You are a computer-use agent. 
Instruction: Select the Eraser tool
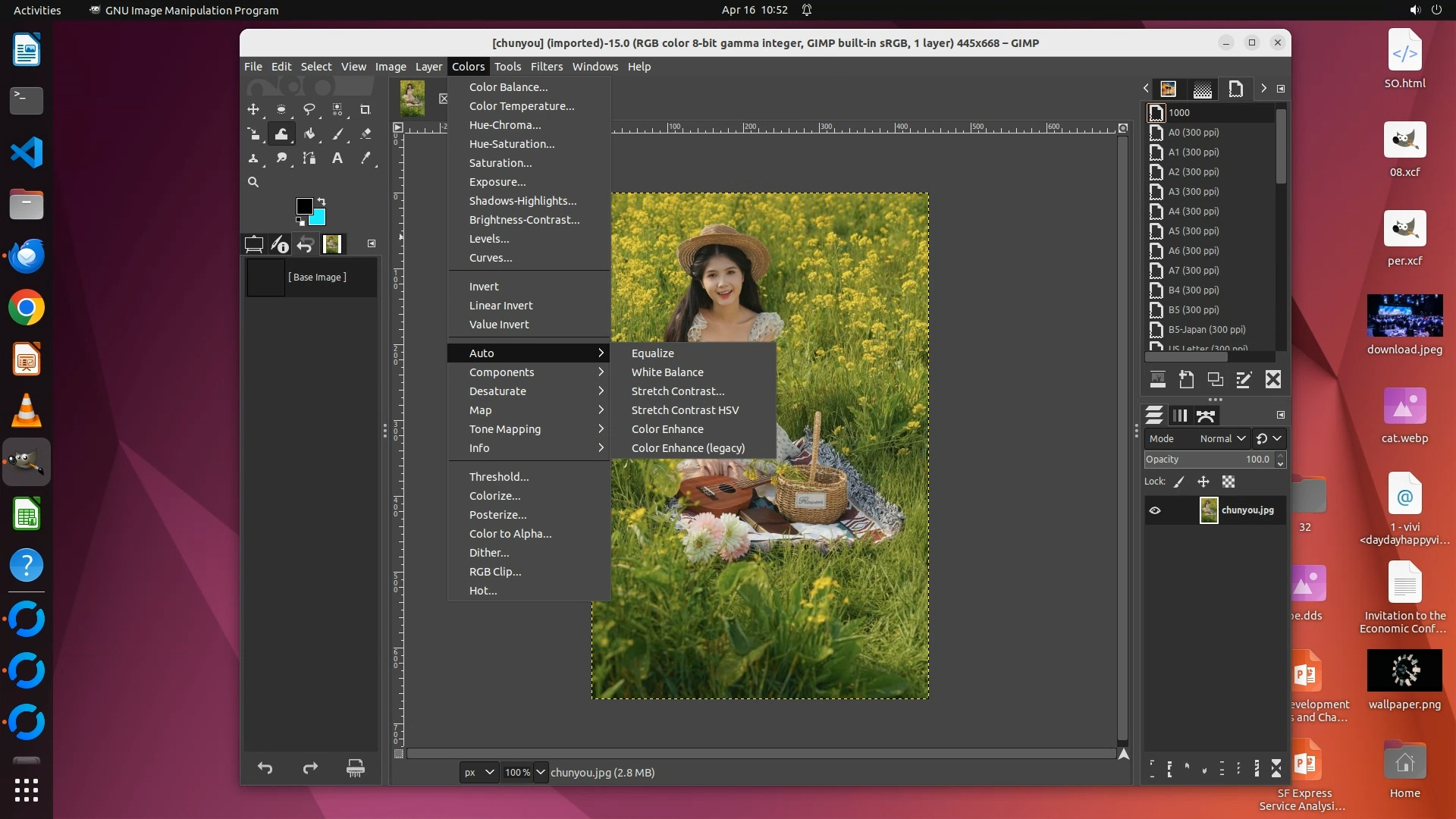click(x=366, y=134)
